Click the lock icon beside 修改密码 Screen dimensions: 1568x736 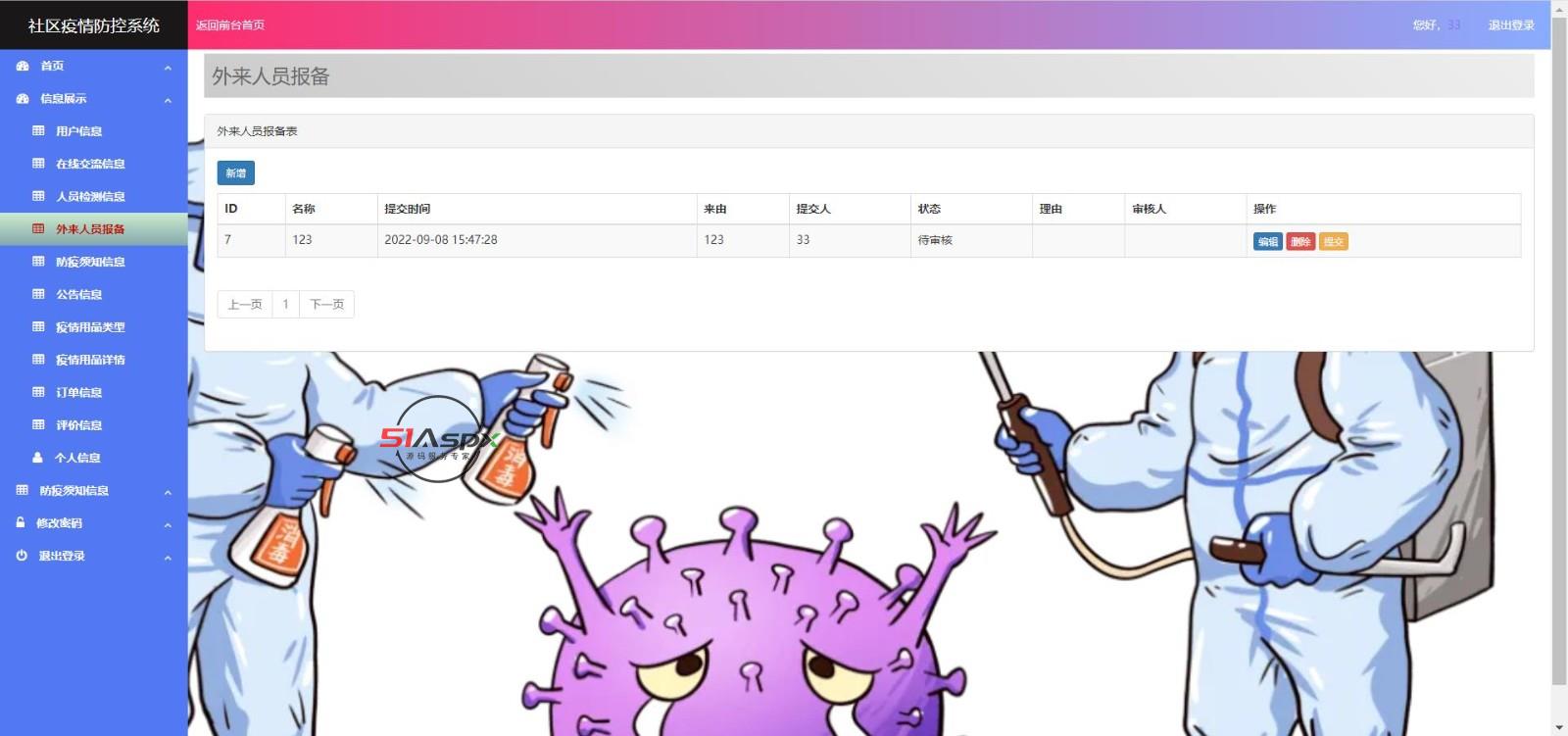[21, 522]
